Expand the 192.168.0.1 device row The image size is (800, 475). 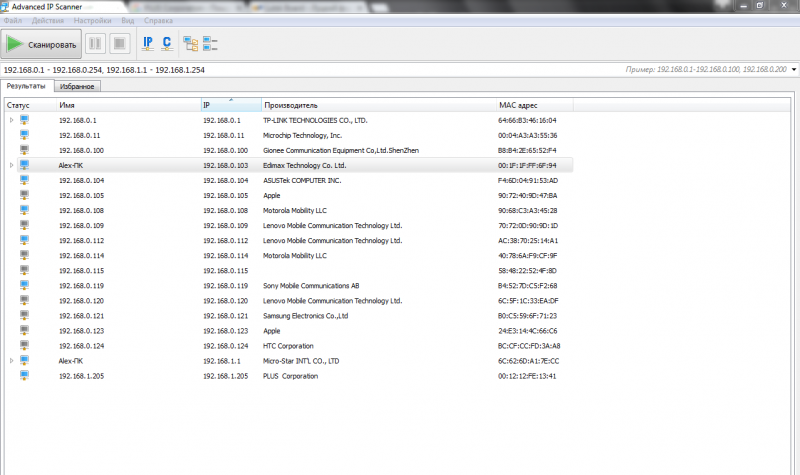click(x=12, y=120)
